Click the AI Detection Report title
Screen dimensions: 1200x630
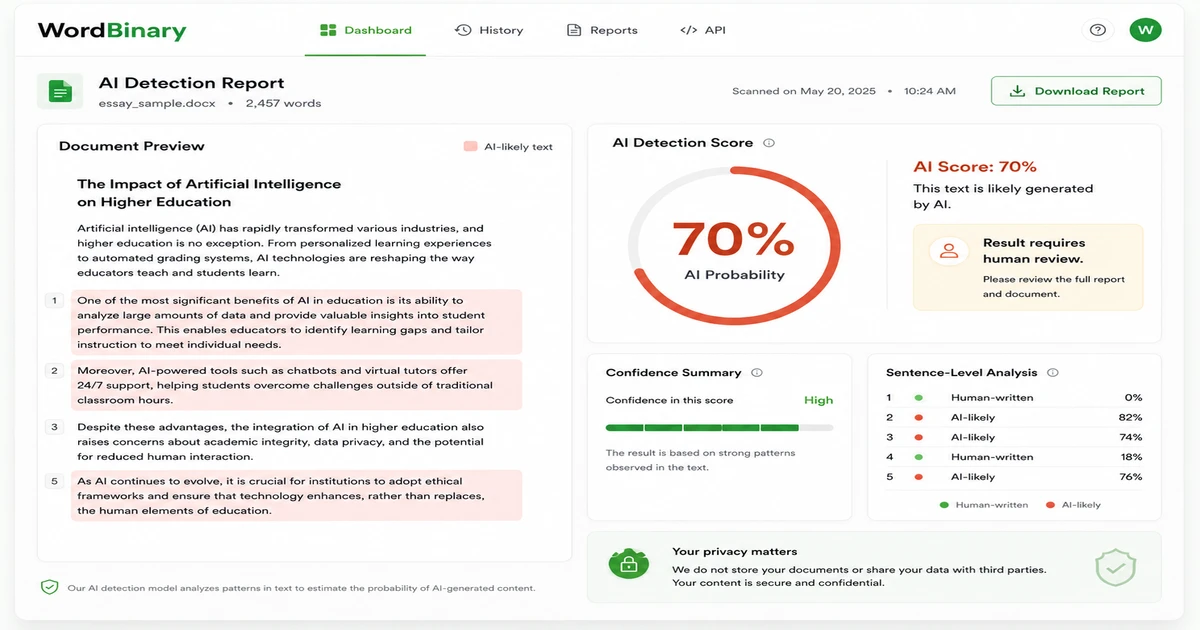(x=191, y=83)
